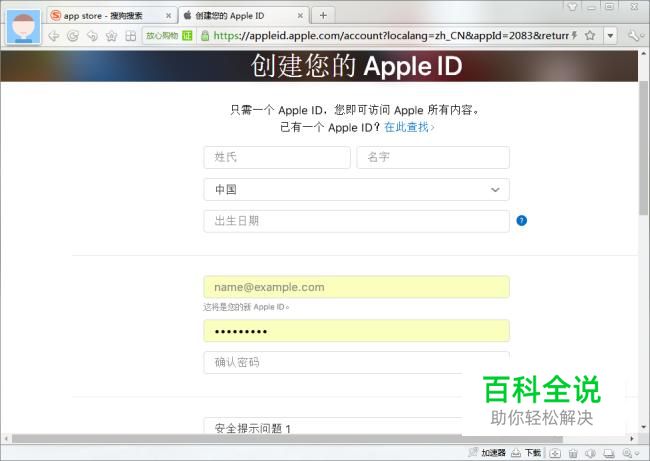Click the trash bin icon in status bar
This screenshot has height=461, width=650.
coord(573,453)
